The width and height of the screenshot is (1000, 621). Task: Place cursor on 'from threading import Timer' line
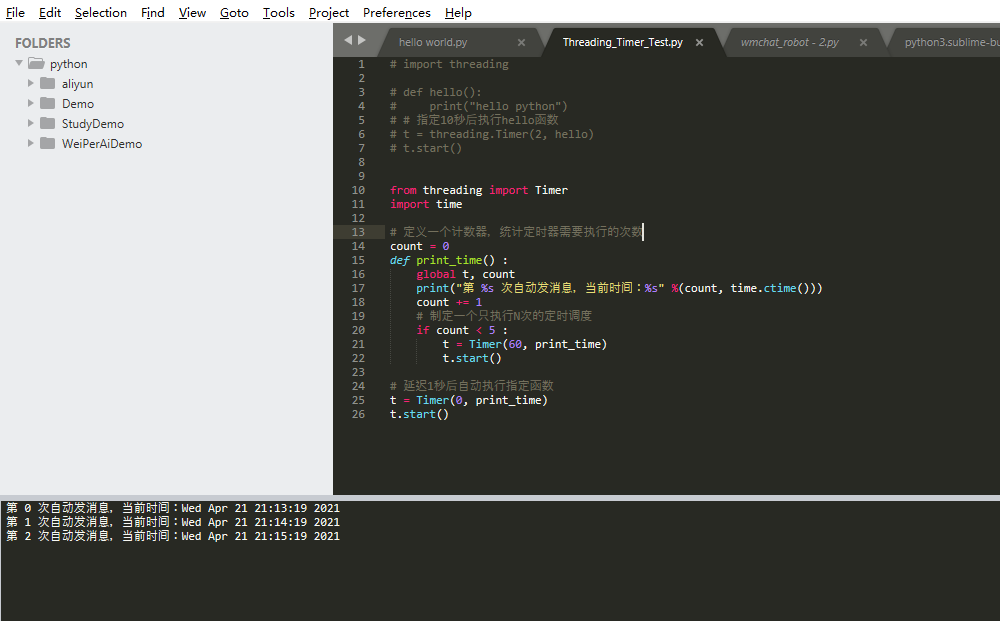click(478, 190)
